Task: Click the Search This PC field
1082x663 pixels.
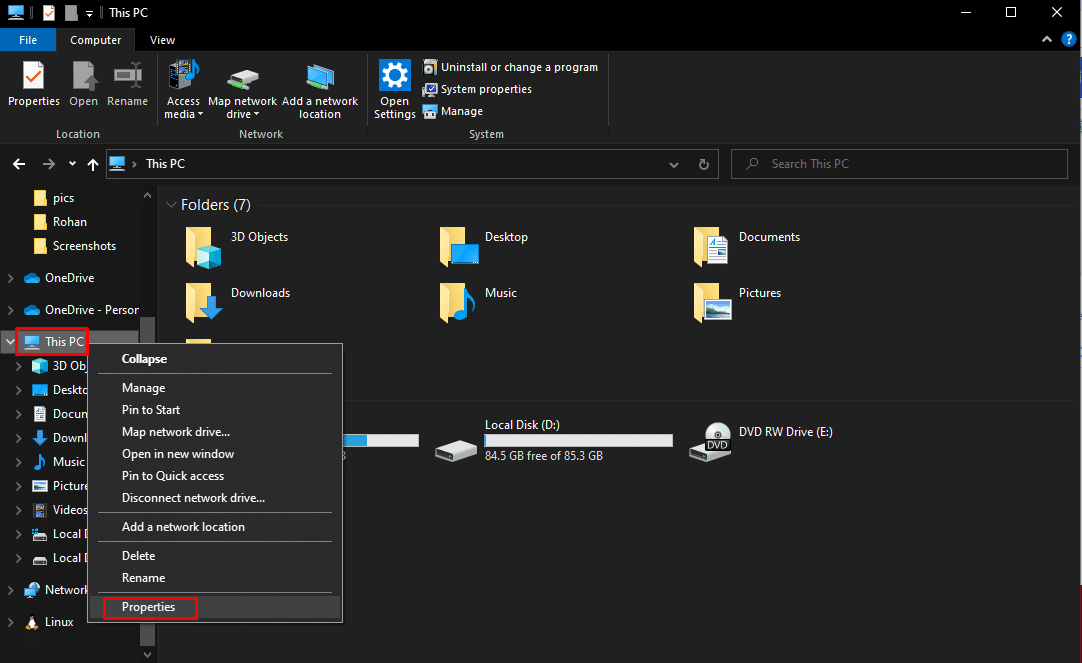Action: point(899,164)
